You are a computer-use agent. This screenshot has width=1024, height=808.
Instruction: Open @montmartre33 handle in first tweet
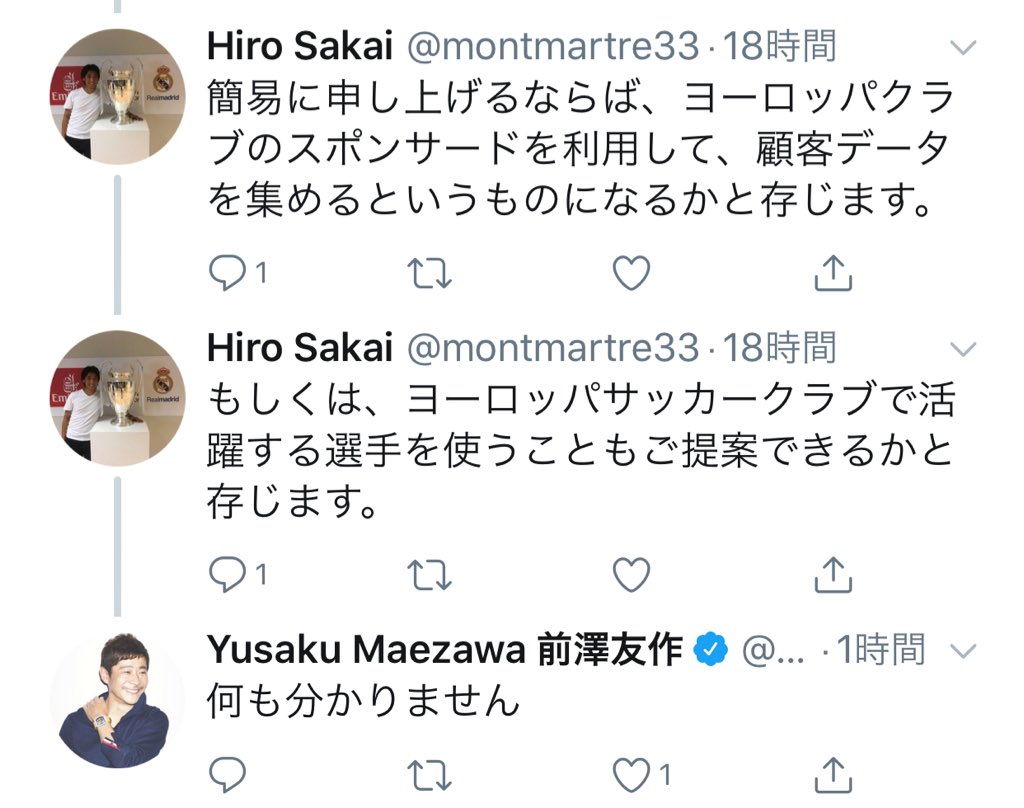click(x=554, y=46)
